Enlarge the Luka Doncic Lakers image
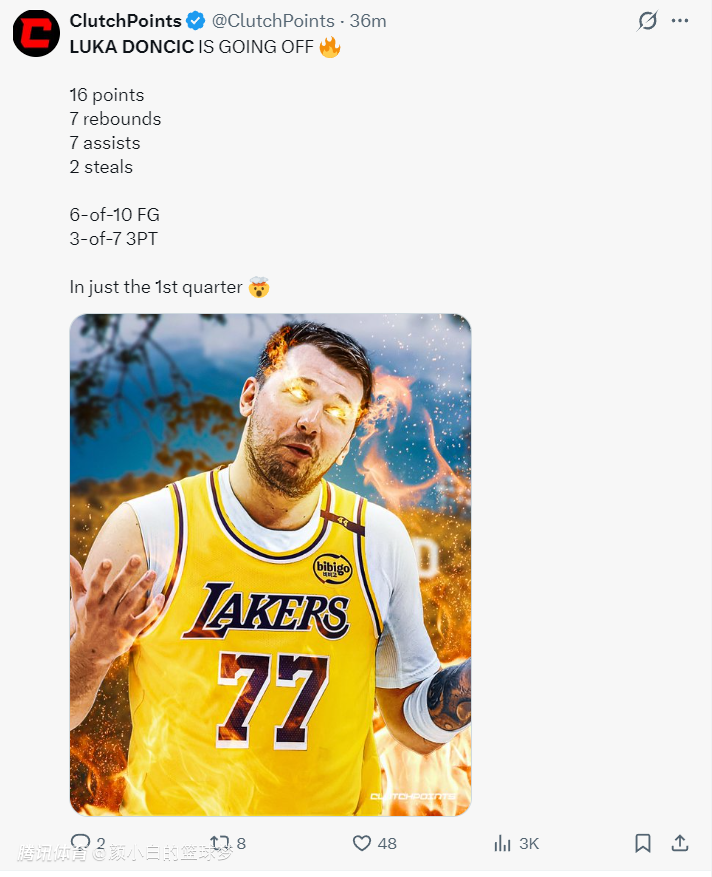The height and width of the screenshot is (877, 712). pos(270,564)
